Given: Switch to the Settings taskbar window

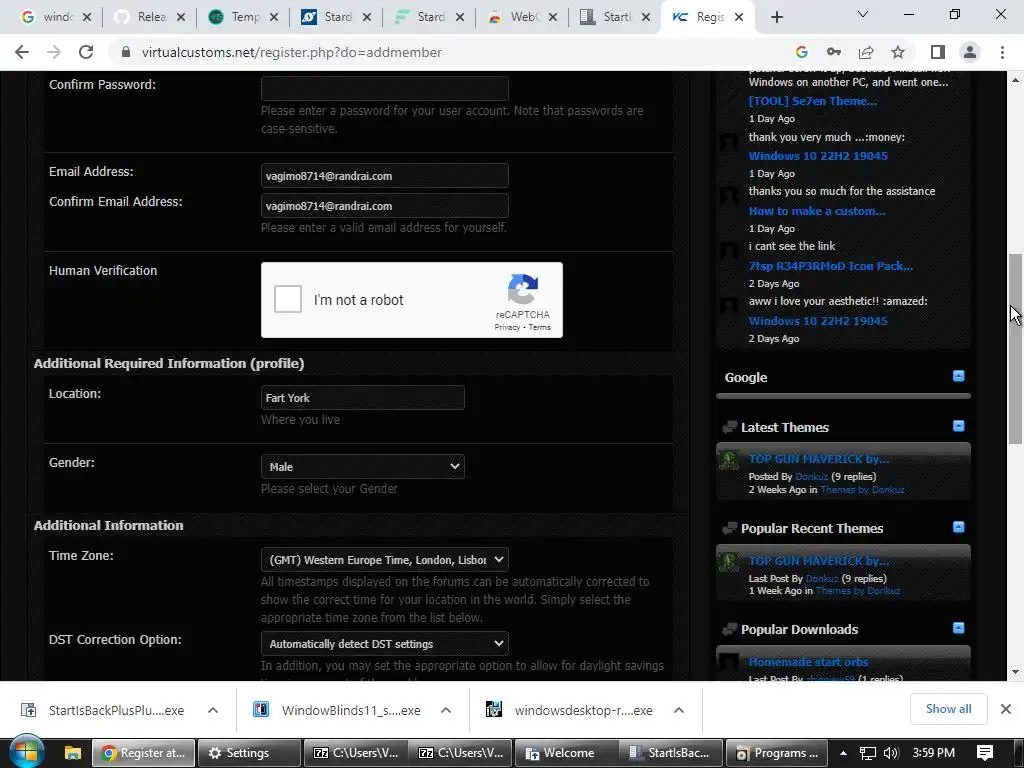Looking at the screenshot, I should [x=249, y=753].
